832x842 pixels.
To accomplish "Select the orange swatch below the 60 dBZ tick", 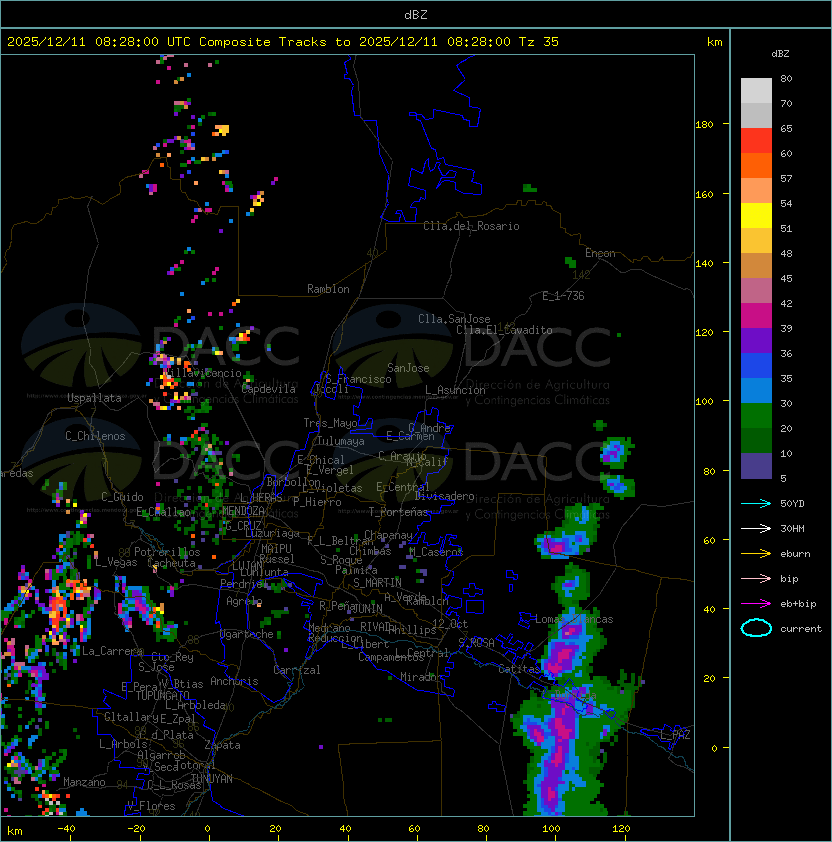I will coord(756,165).
